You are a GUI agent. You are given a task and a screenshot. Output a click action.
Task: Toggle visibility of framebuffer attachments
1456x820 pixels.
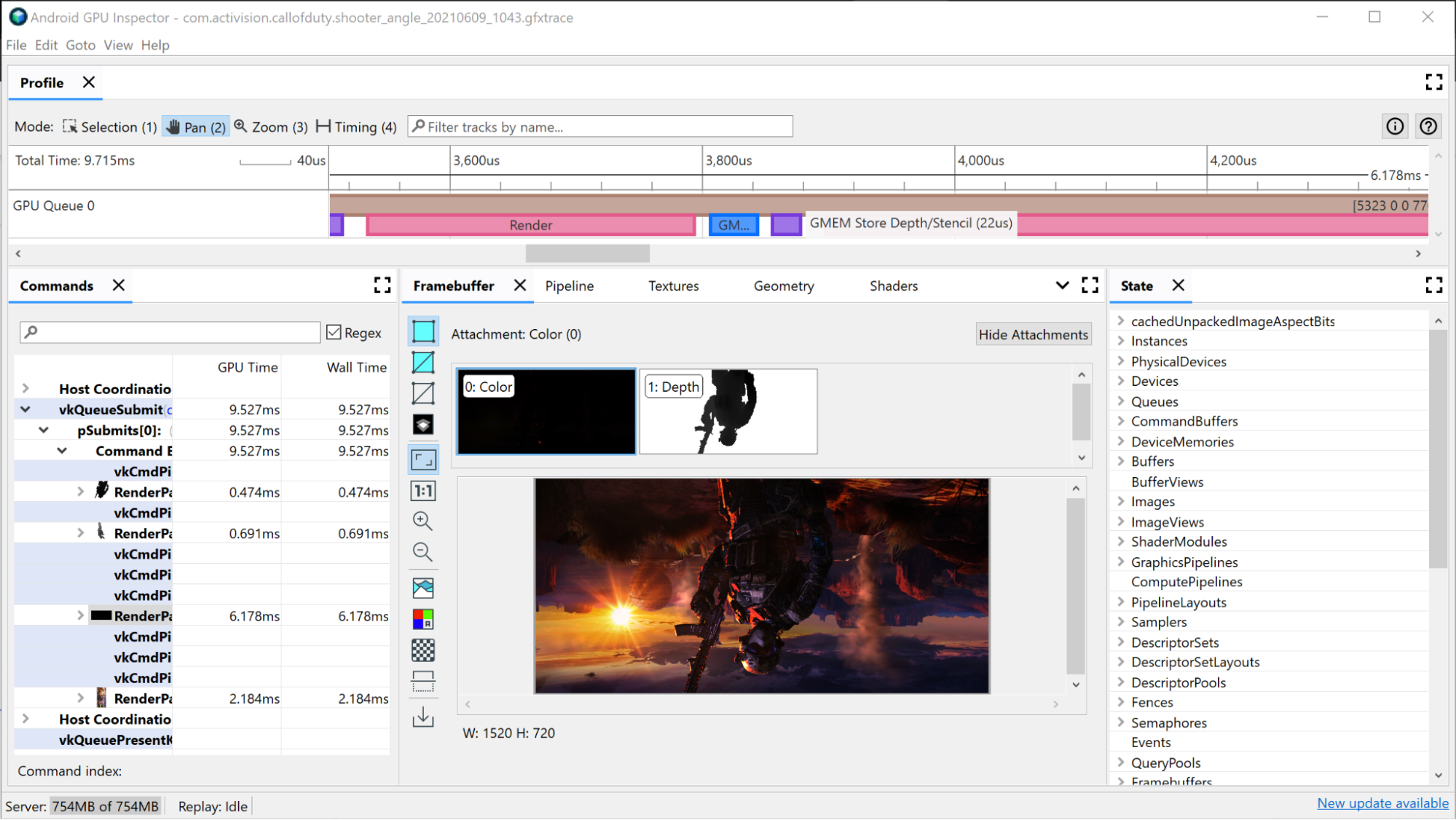pyautogui.click(x=1033, y=333)
